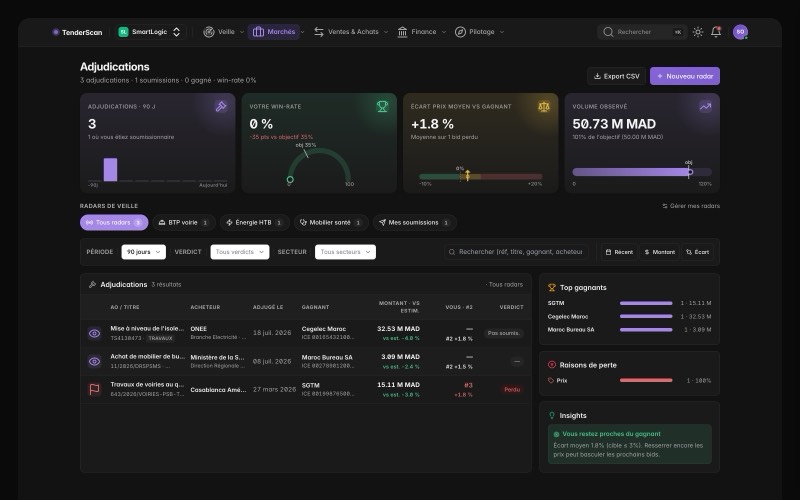Open the Ventes & Achats menu
This screenshot has height=500, width=800.
coord(351,32)
